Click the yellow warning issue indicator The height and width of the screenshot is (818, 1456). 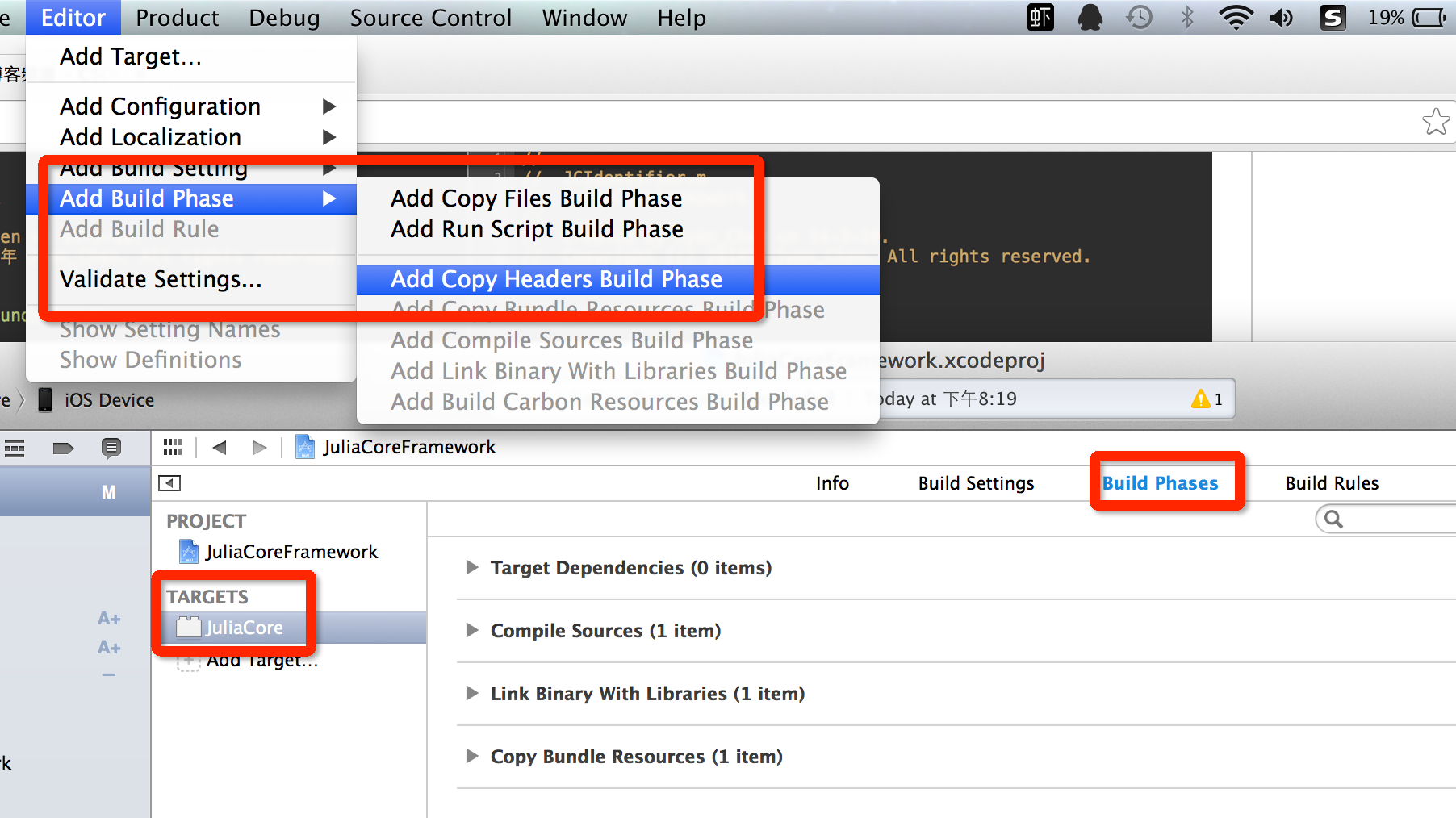point(1207,399)
